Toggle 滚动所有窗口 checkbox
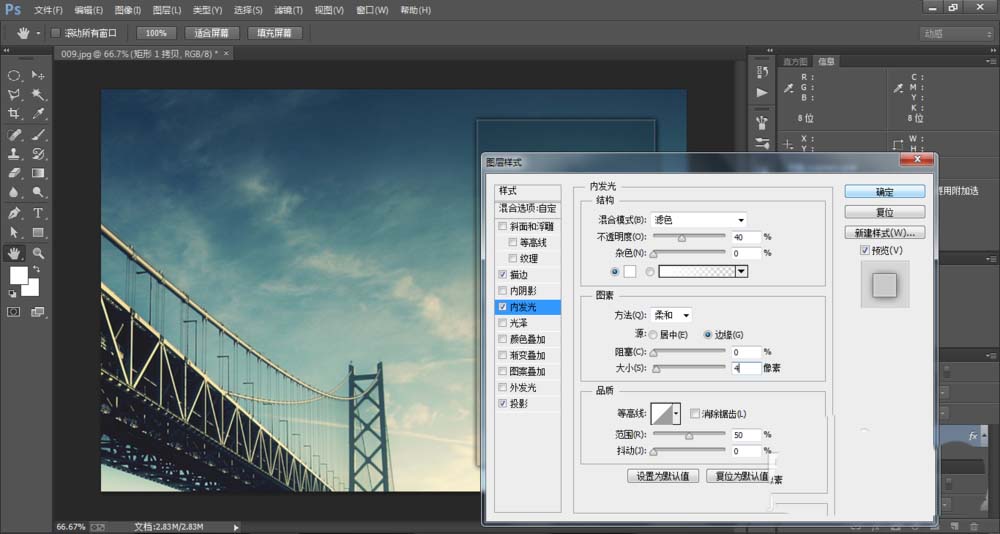Screen dimensions: 1000x534 pyautogui.click(x=55, y=33)
